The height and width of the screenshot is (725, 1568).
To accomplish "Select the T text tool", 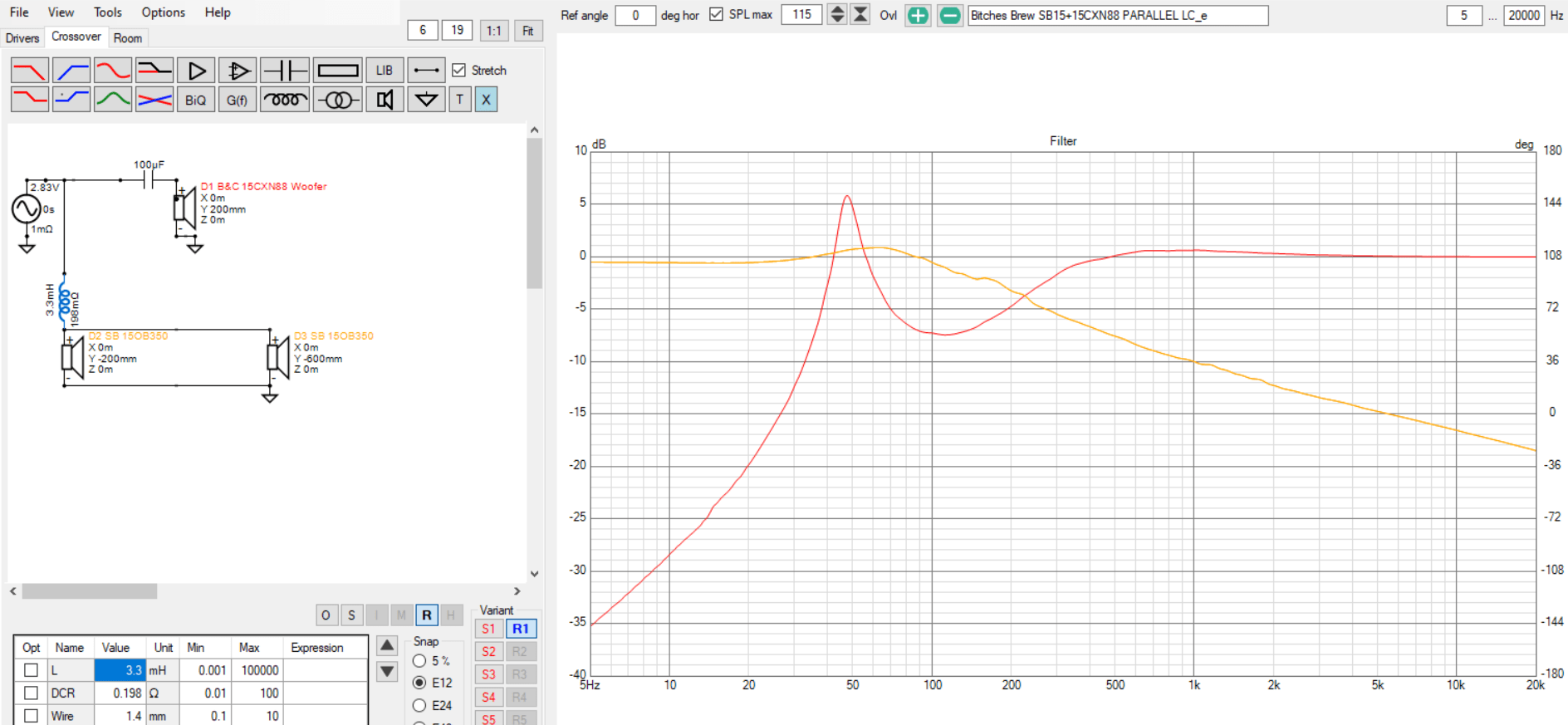I will pos(460,100).
